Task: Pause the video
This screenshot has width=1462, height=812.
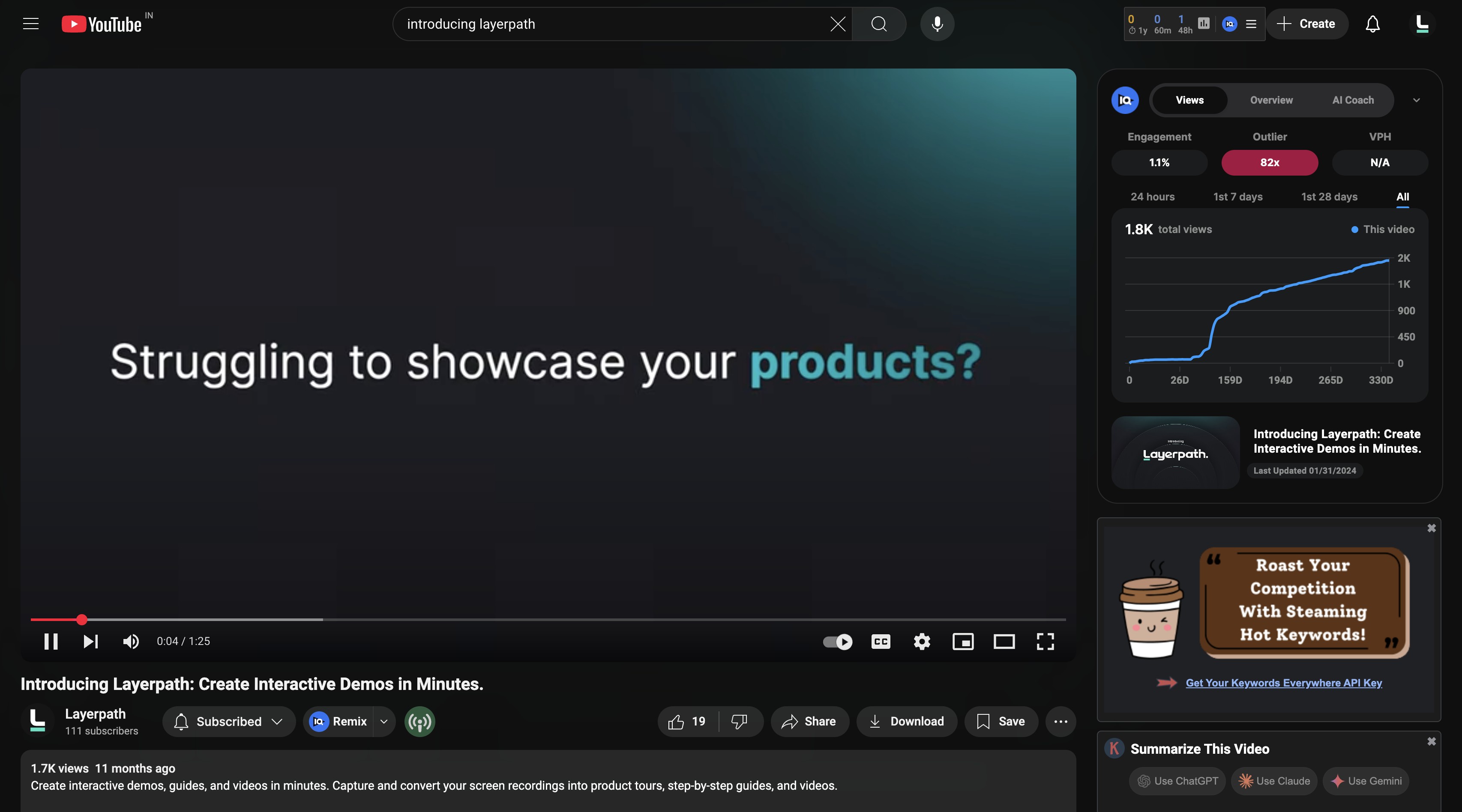Action: coord(51,641)
